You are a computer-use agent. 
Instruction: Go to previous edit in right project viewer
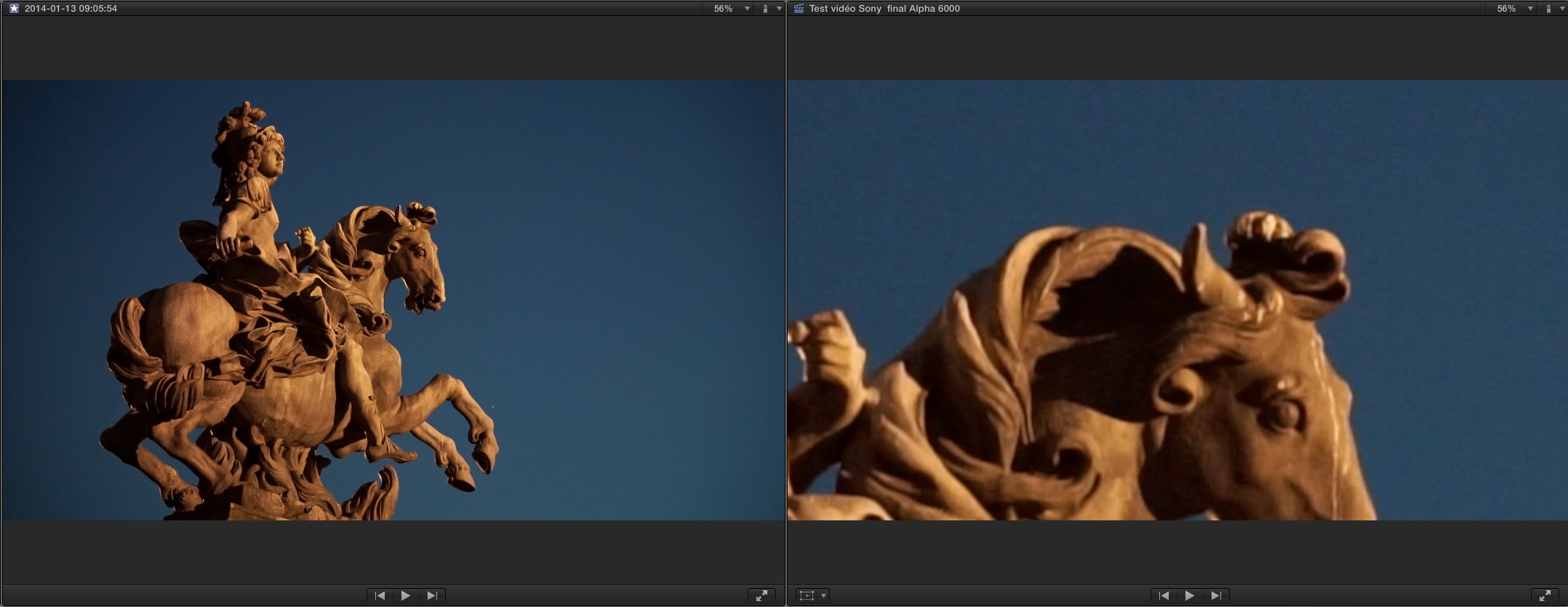(x=1164, y=595)
